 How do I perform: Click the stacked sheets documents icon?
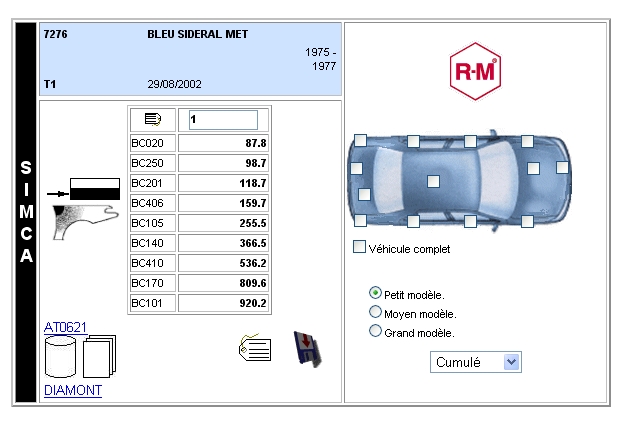(99, 356)
